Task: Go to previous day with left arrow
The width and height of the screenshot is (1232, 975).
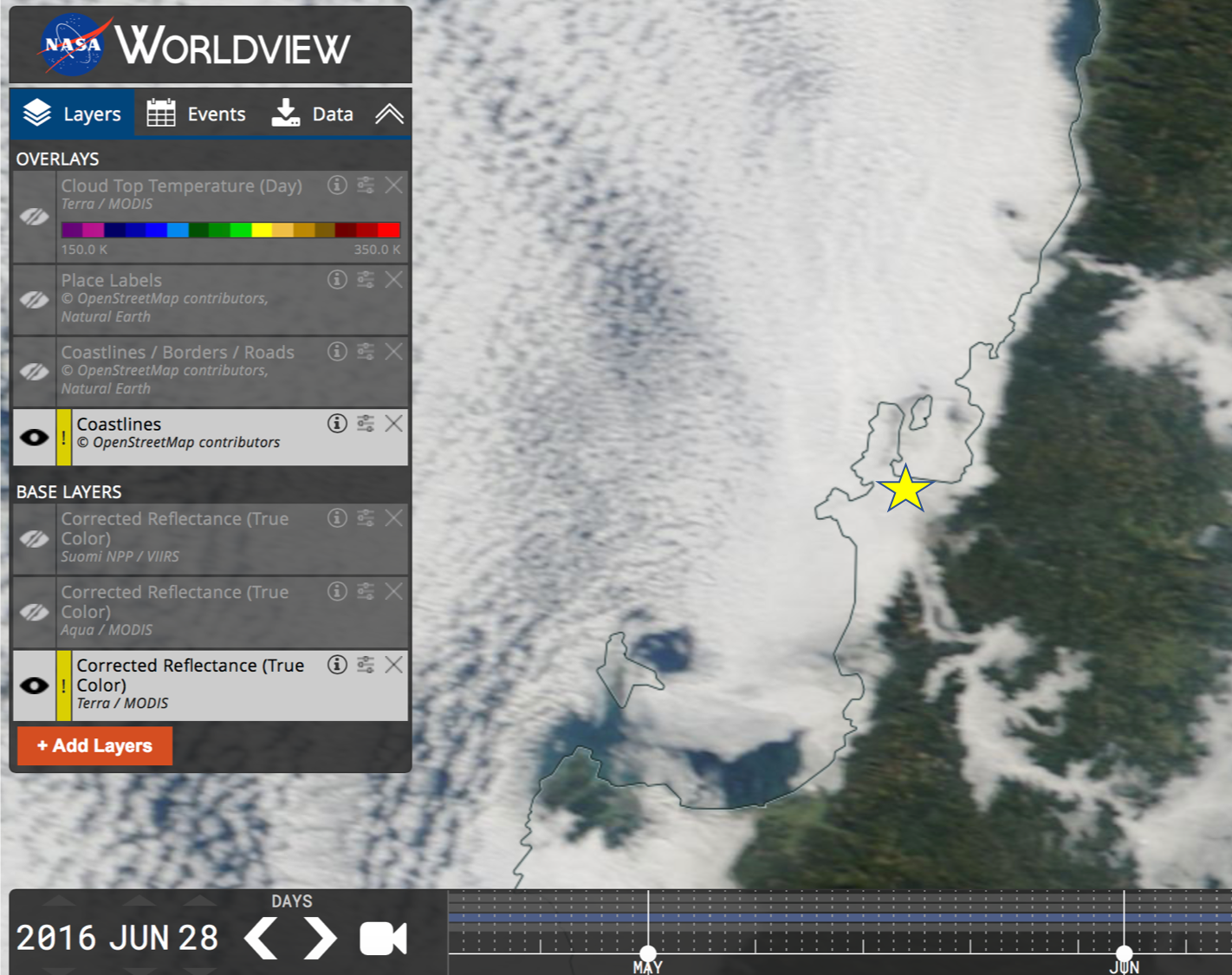Action: pyautogui.click(x=261, y=939)
